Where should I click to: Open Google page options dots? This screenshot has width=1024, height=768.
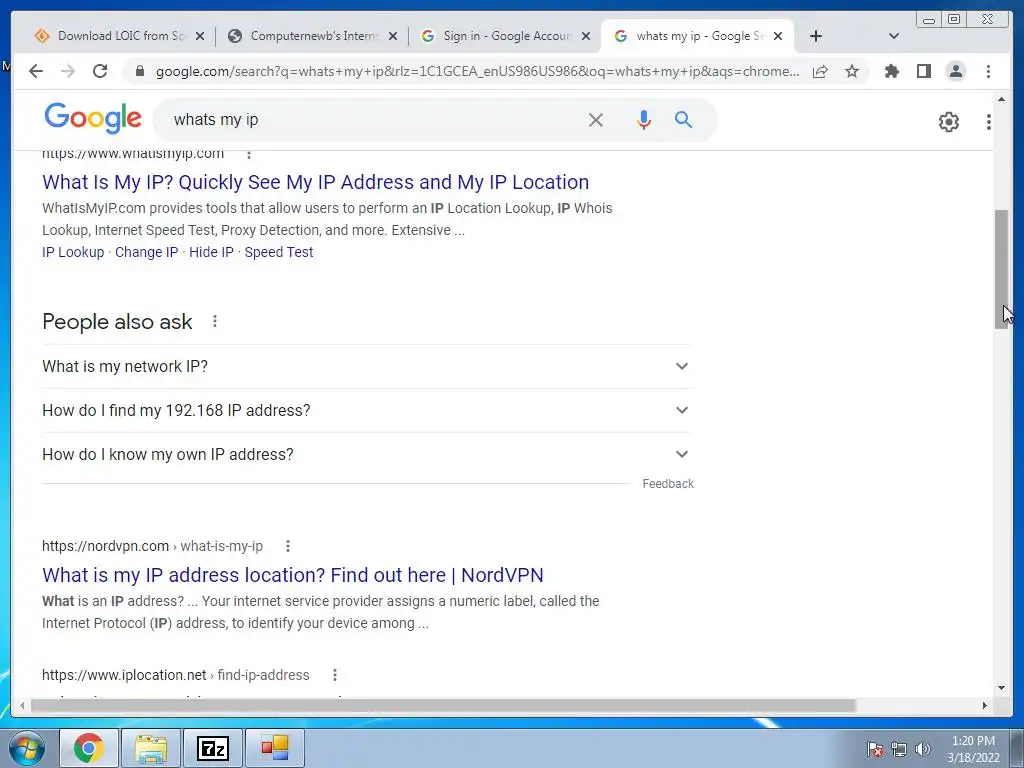pos(988,121)
